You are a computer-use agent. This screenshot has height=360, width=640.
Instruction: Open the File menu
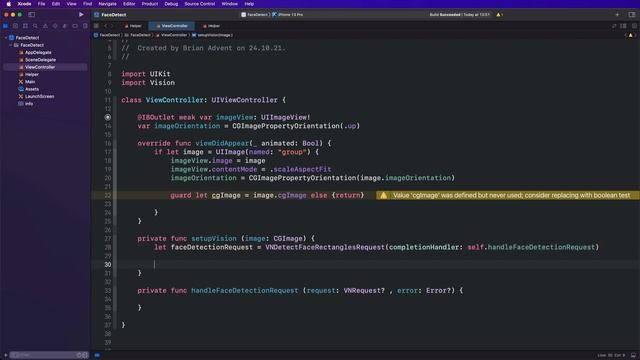(x=41, y=4)
